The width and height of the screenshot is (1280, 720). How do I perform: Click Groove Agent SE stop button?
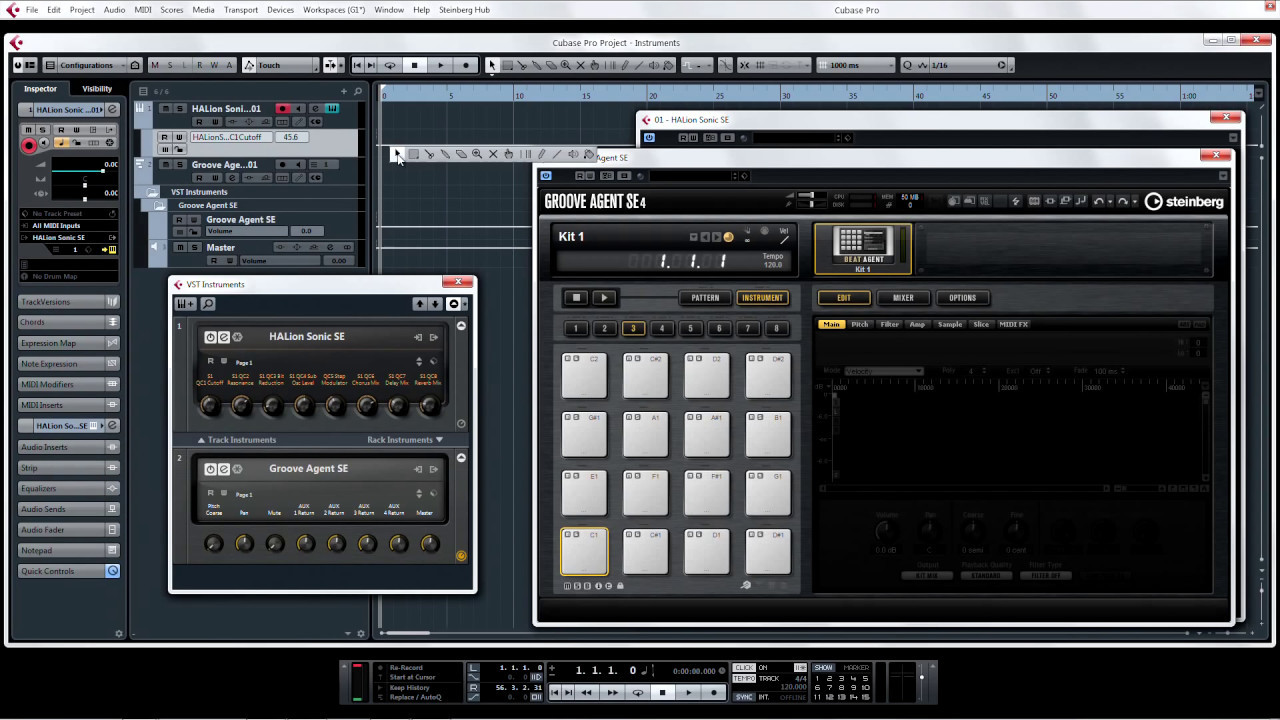click(x=576, y=297)
